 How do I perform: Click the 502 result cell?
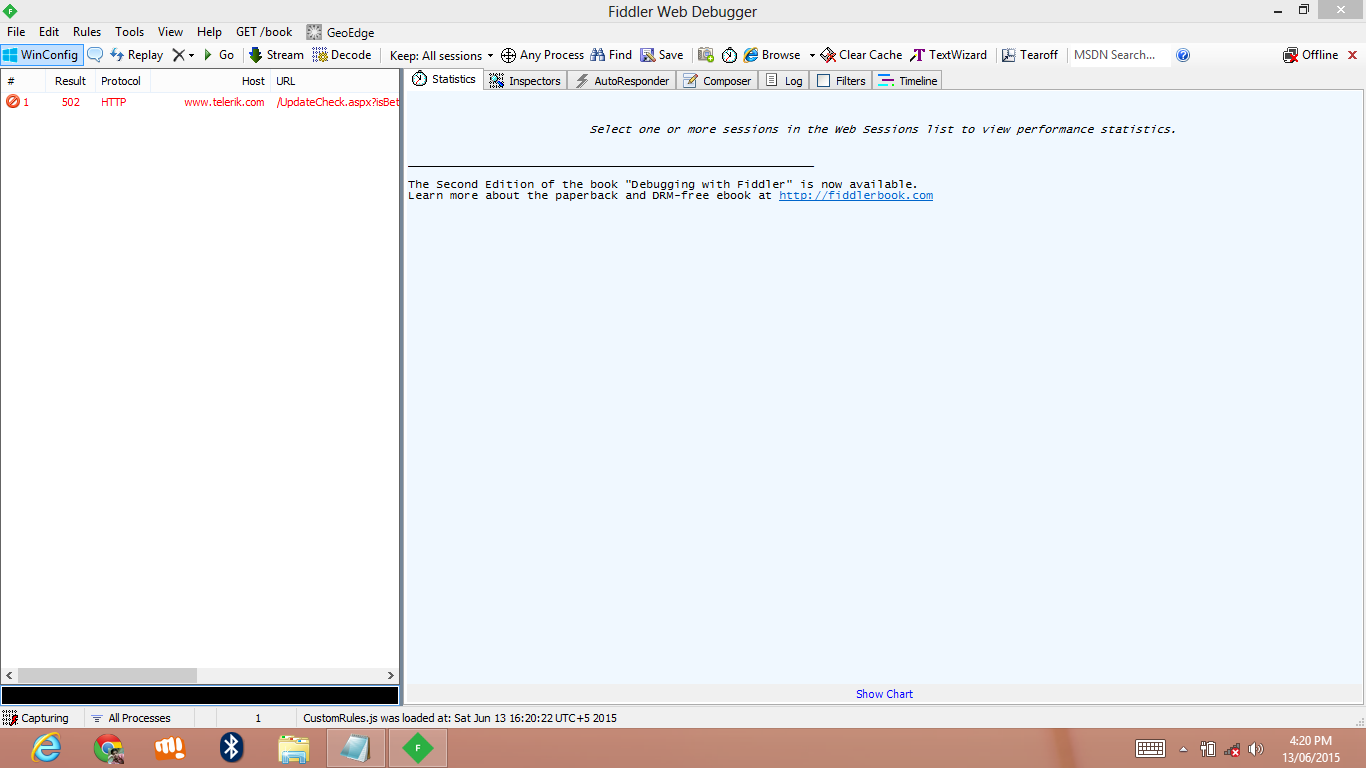click(70, 102)
